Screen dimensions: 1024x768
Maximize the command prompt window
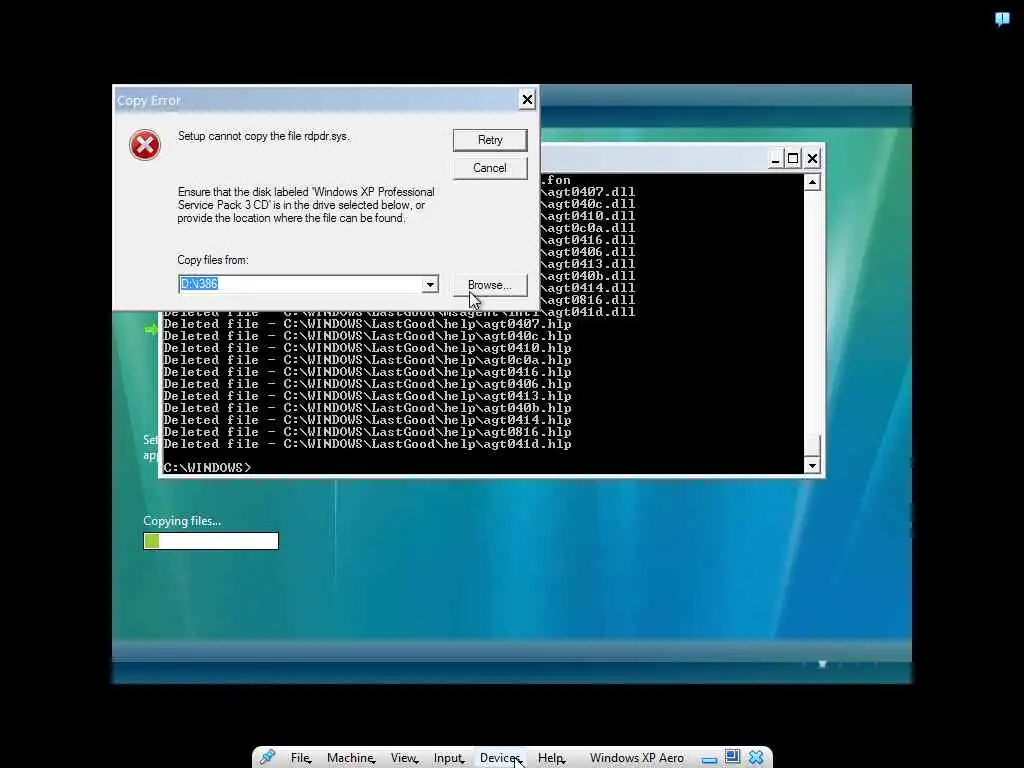[793, 159]
